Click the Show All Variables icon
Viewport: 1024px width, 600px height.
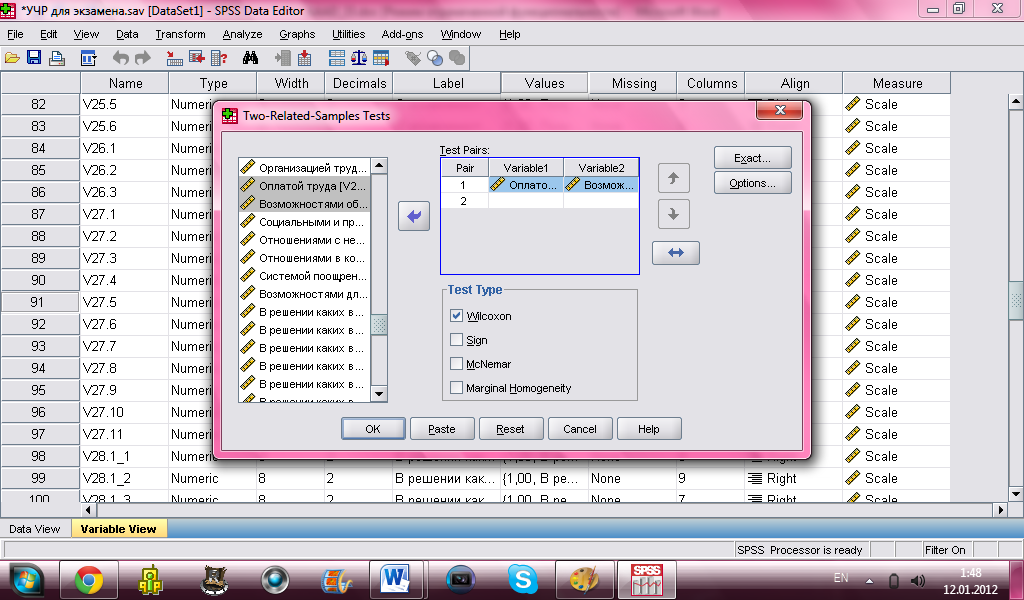click(457, 58)
